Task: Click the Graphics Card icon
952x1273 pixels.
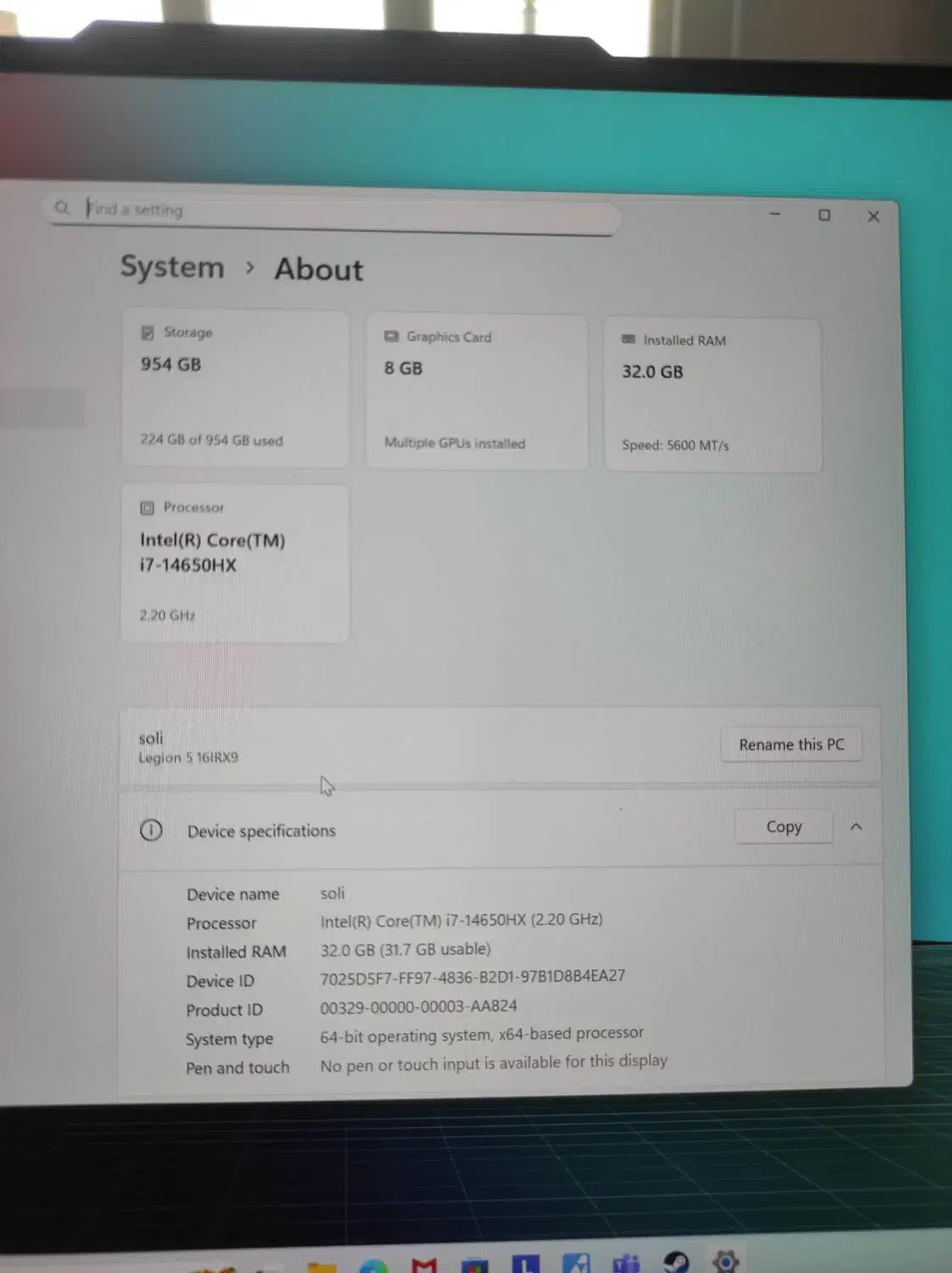Action: [x=391, y=336]
